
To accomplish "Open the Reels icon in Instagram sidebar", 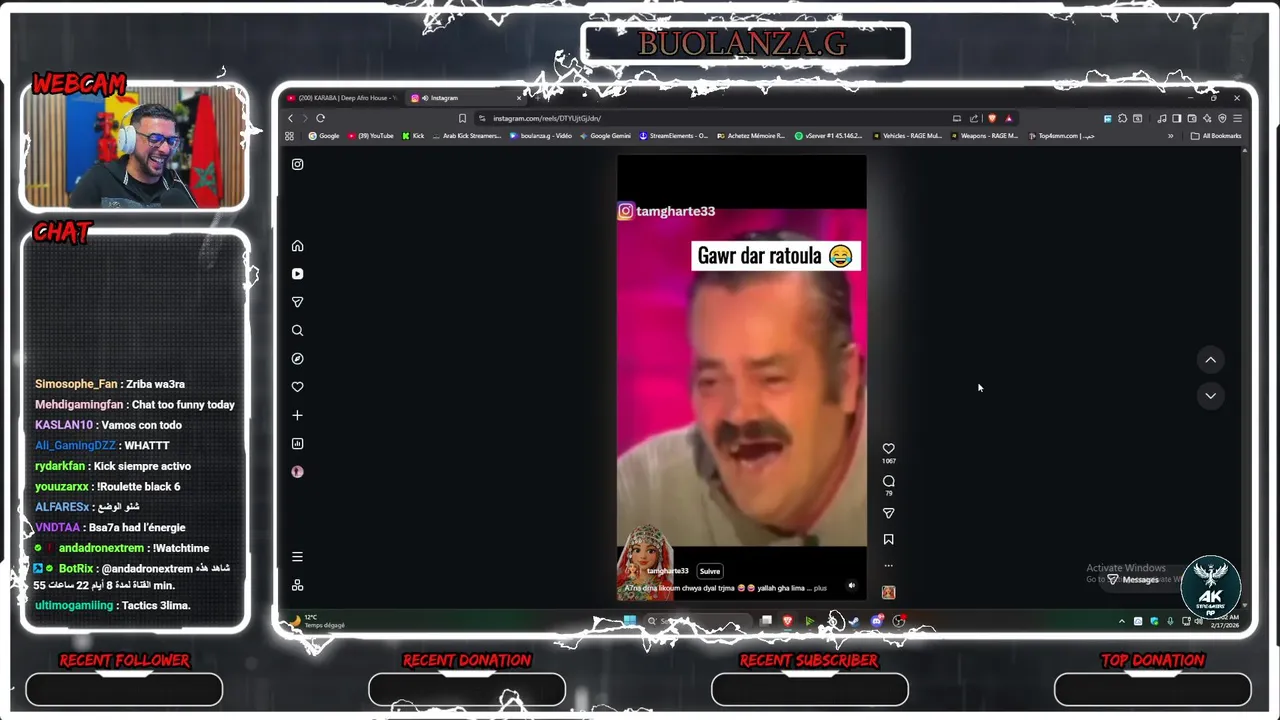I will [x=297, y=274].
